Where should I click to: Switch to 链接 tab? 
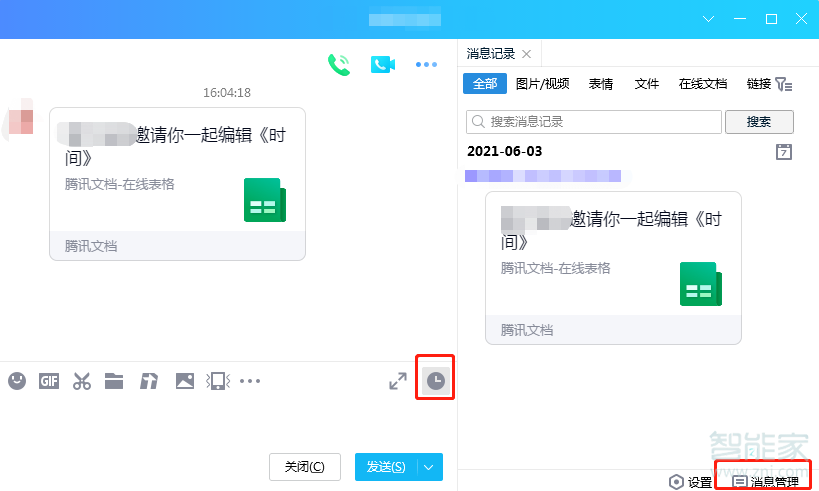759,84
